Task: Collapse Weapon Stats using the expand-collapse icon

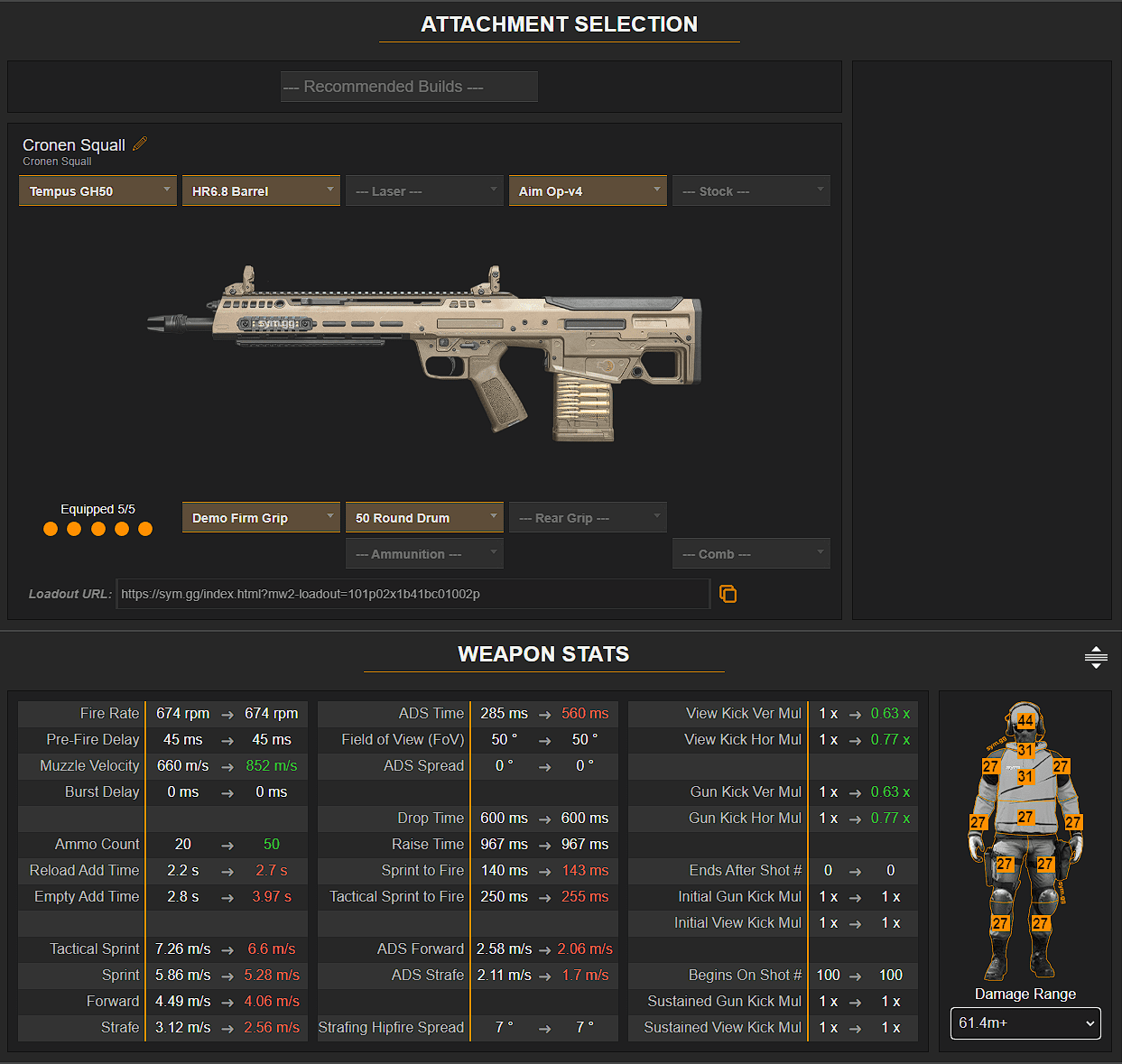Action: coord(1096,657)
